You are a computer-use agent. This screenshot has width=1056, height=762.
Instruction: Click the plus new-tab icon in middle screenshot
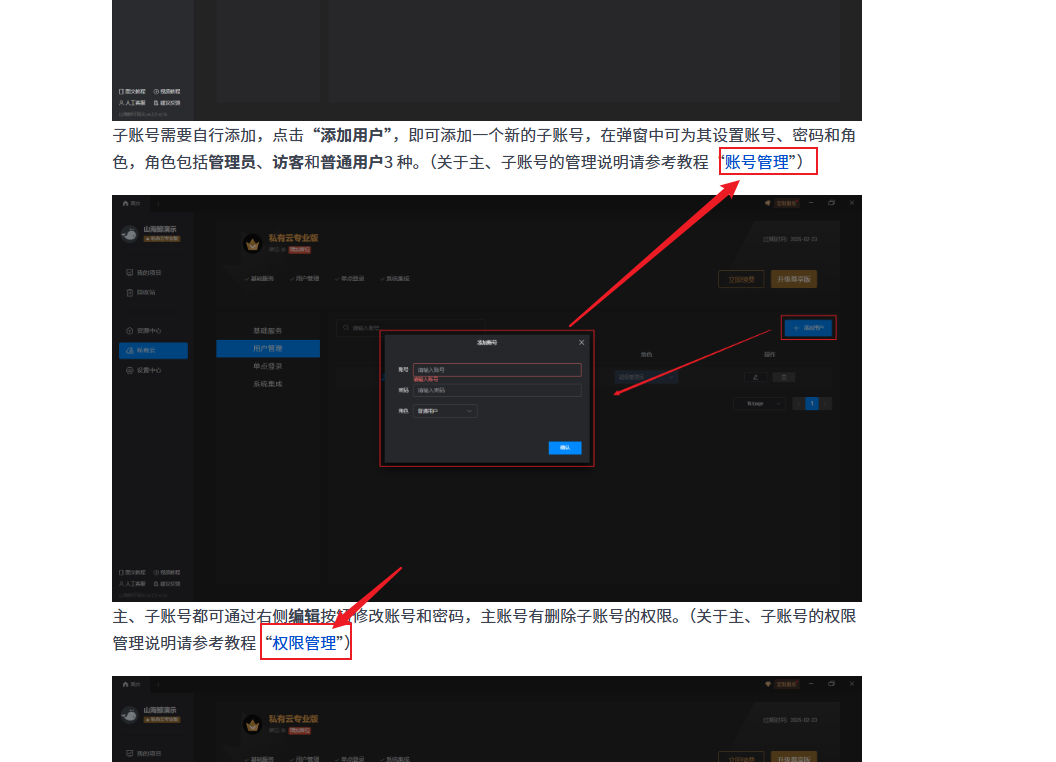point(158,203)
